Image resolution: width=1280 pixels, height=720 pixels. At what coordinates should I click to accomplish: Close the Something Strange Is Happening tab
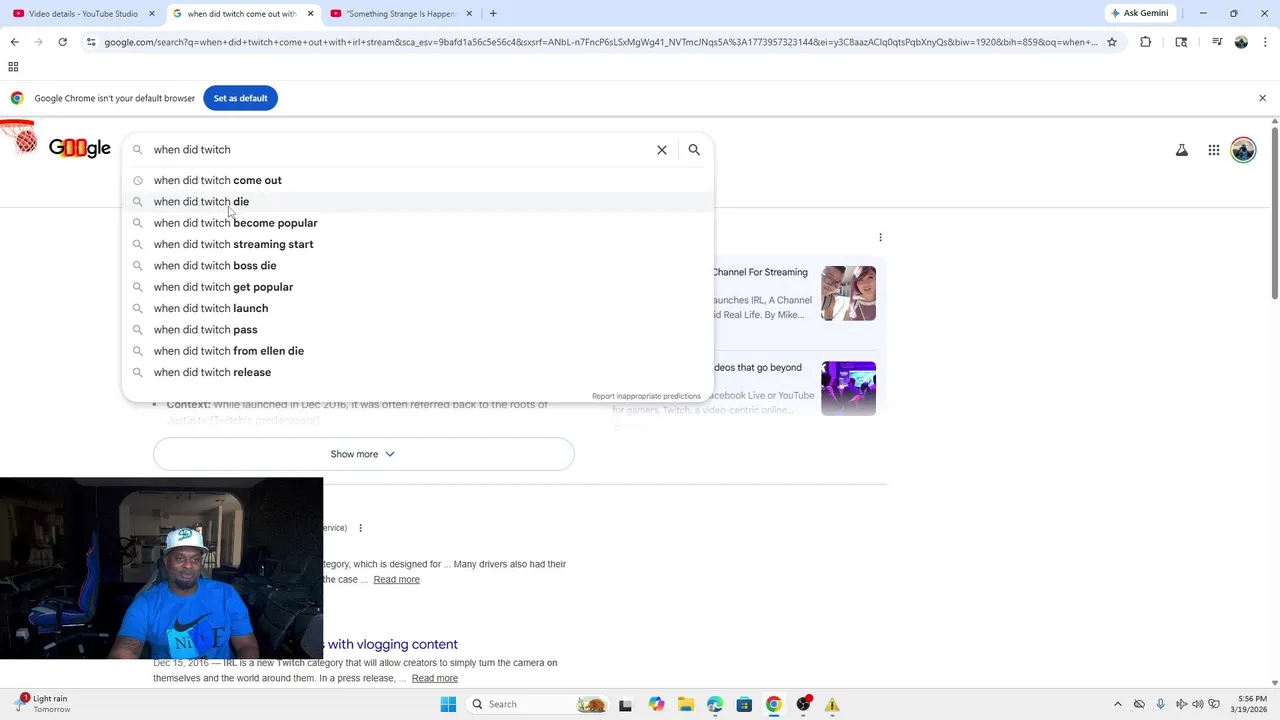point(468,14)
